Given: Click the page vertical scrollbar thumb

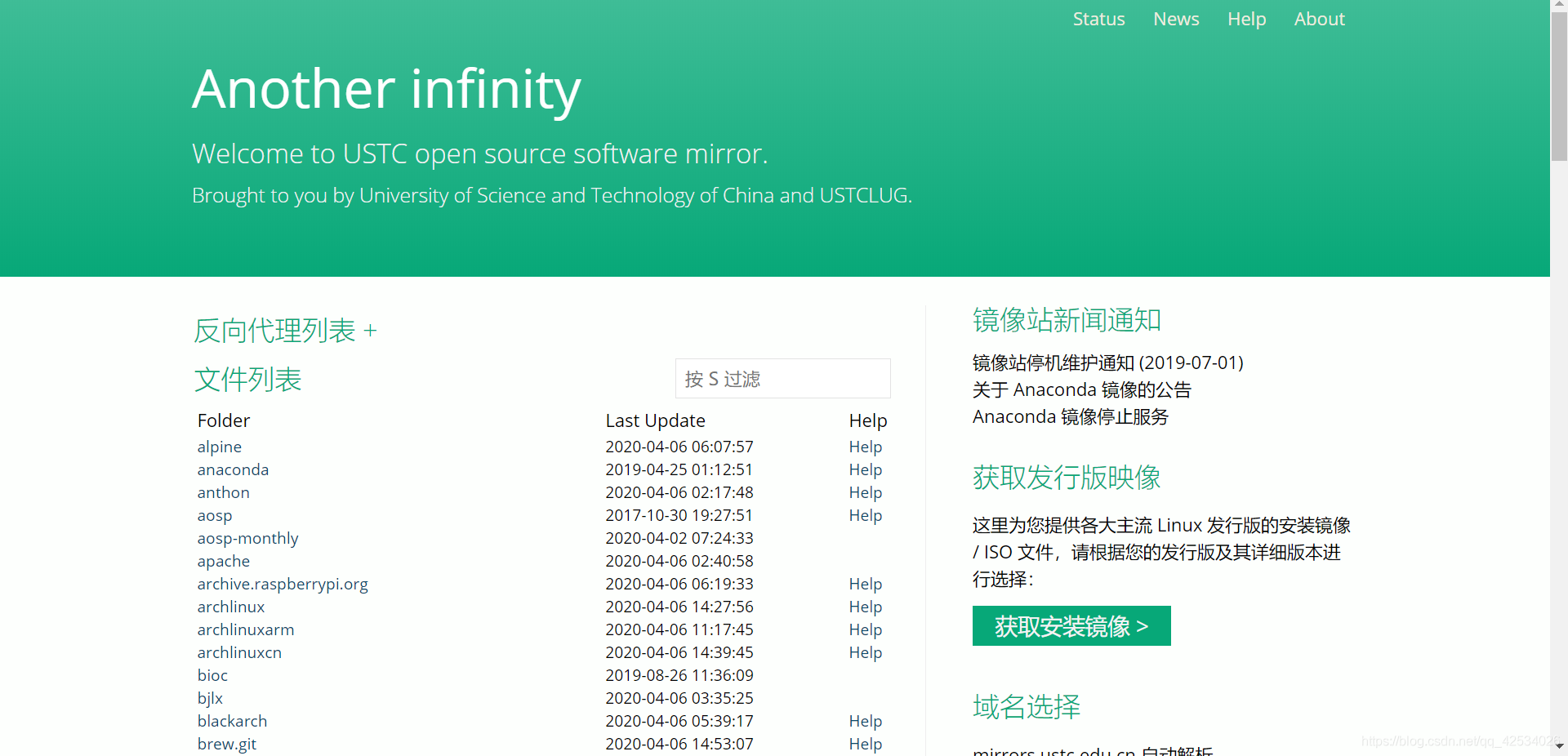Looking at the screenshot, I should tap(1559, 86).
